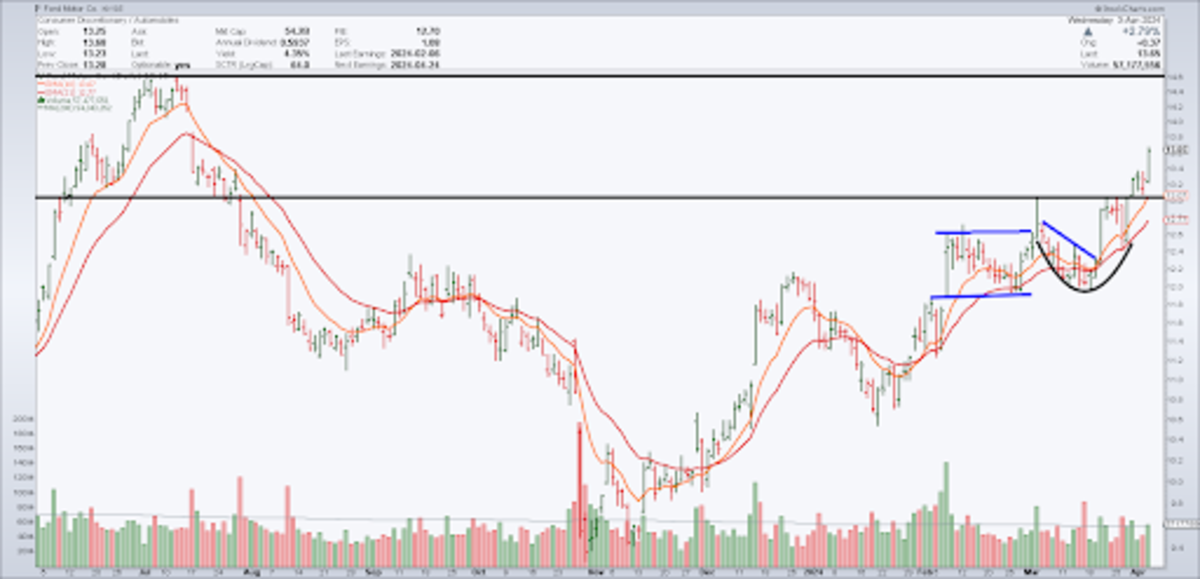Screen dimensions: 1200x579
Task: Click the upper blue horizontal channel line
Action: coord(983,232)
